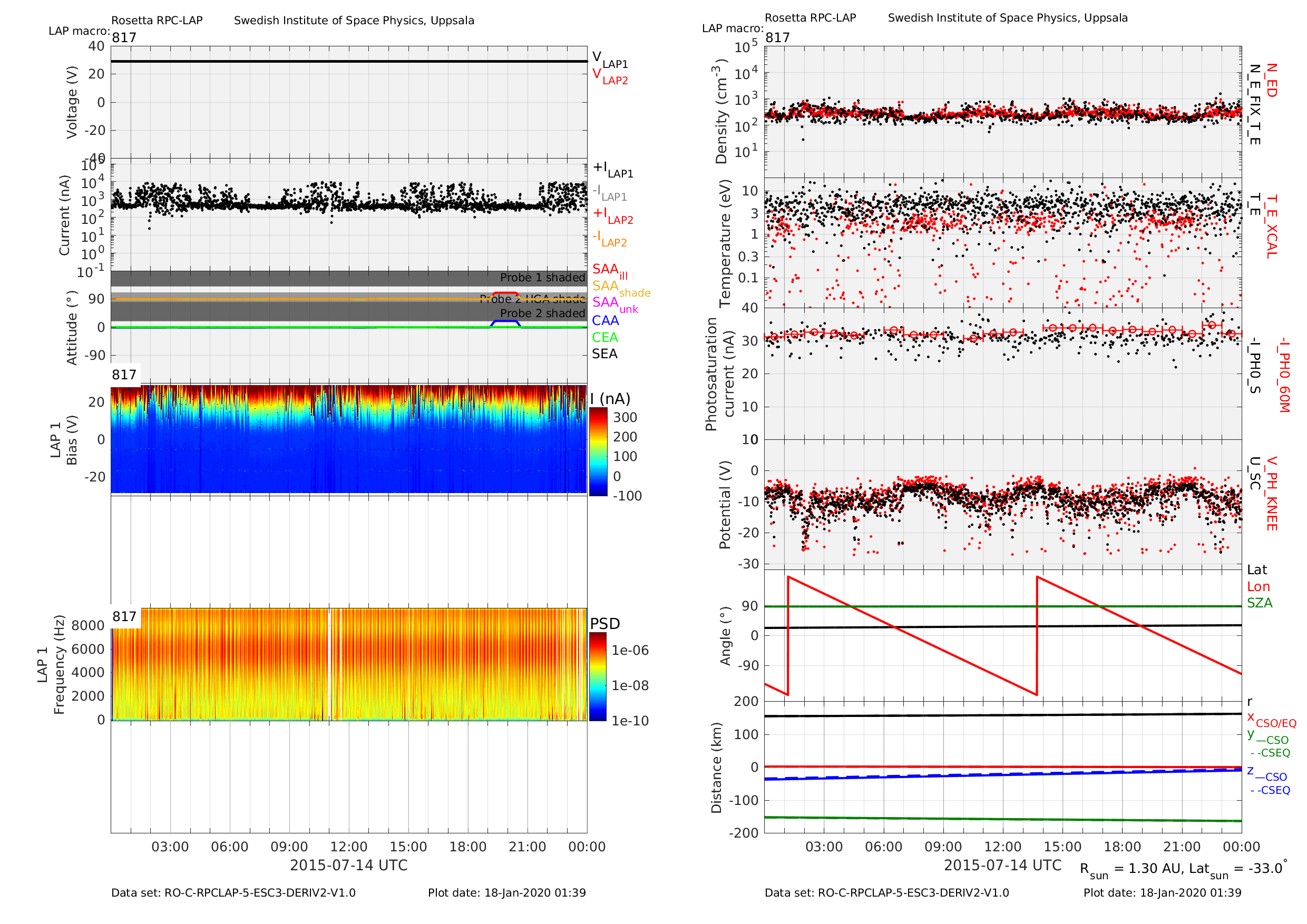This screenshot has width=1307, height=924.
Task: Select the gray -I_LAP1 legend entry
Action: tap(610, 193)
